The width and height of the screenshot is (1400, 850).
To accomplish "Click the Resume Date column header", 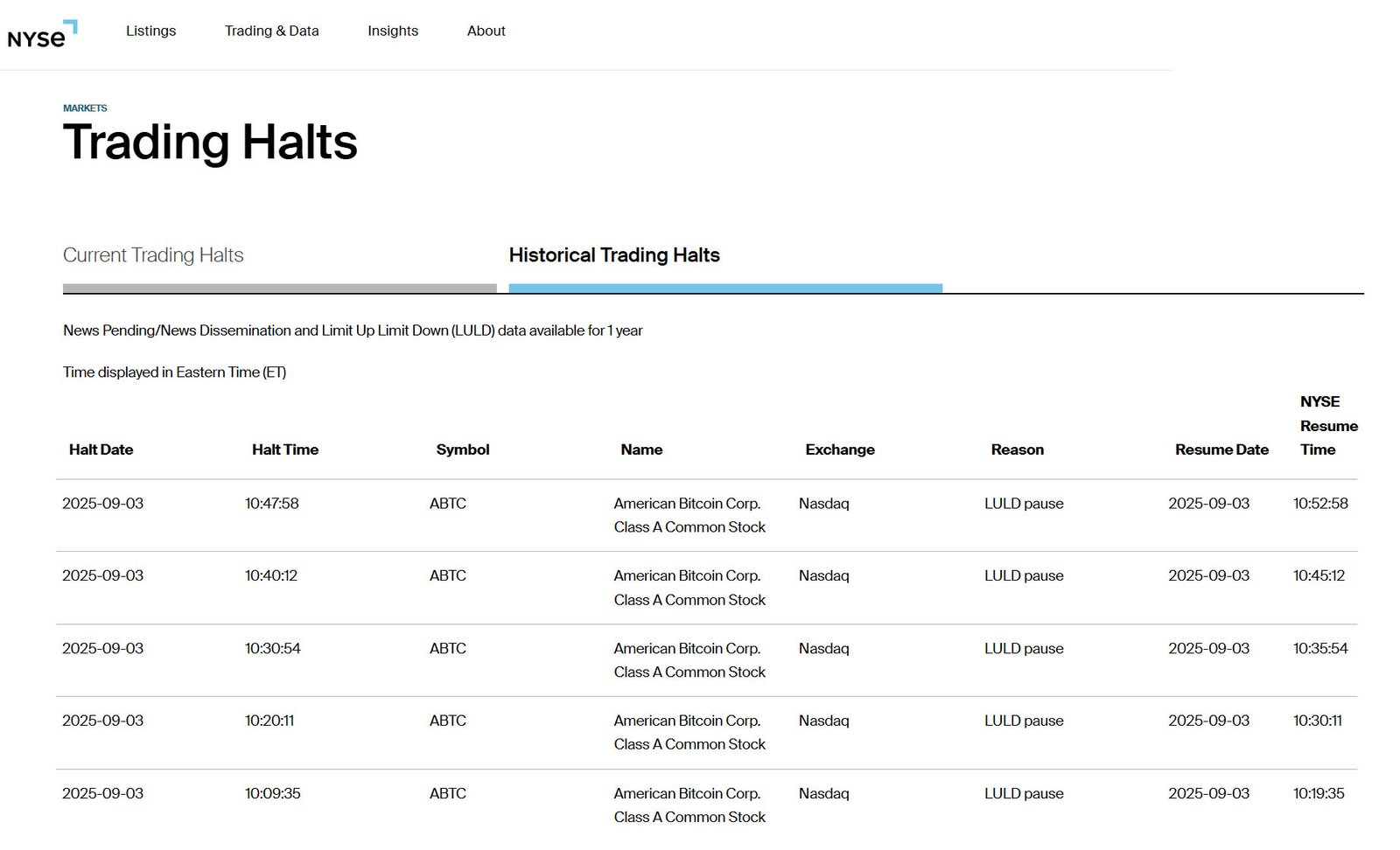I will 1221,449.
